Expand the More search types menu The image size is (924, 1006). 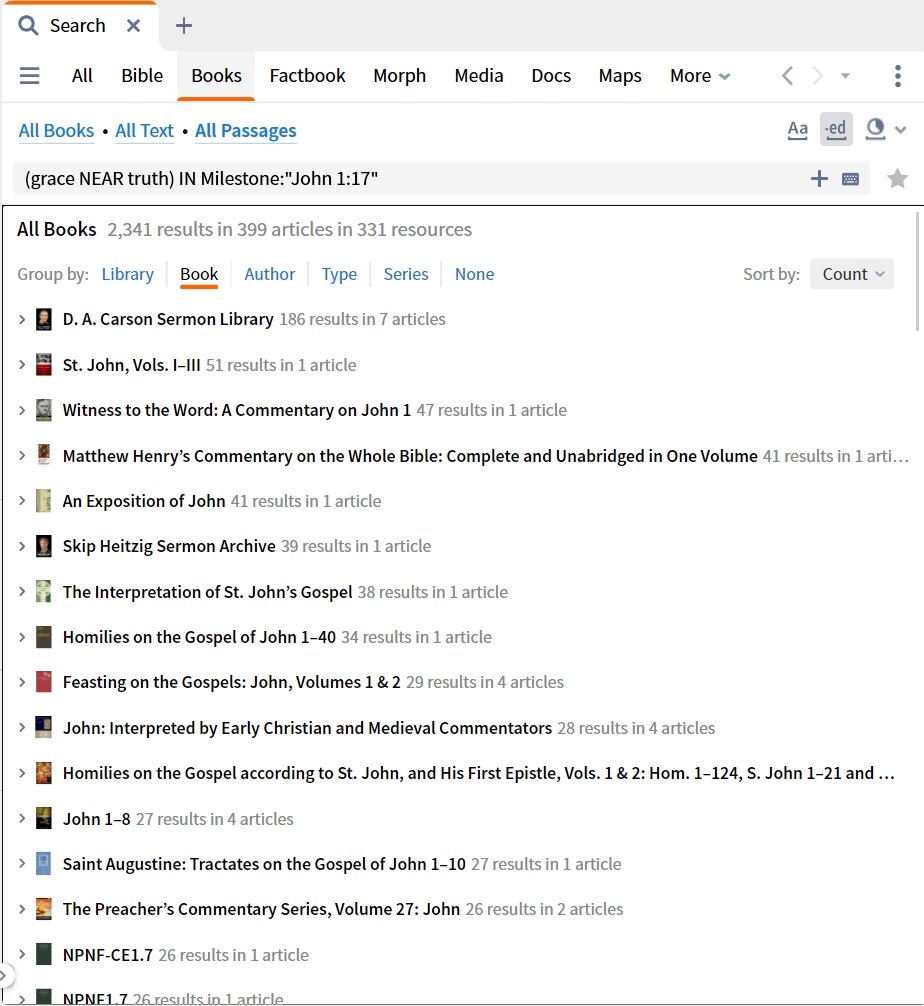[x=700, y=76]
